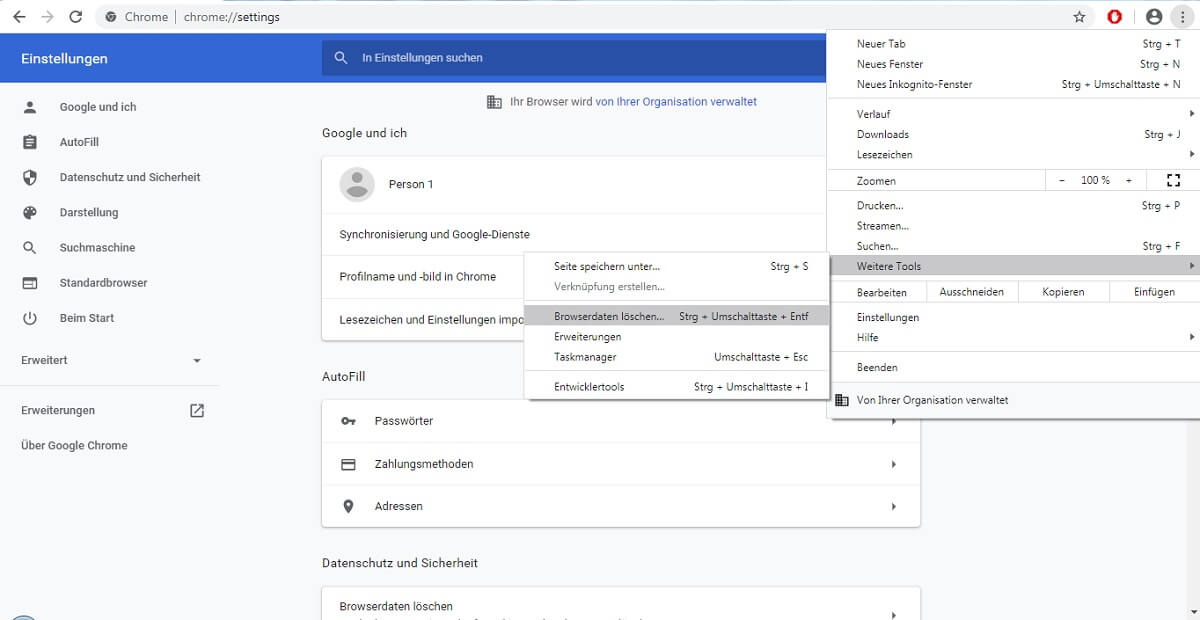Select Neuer Tab from the menu
This screenshot has width=1200, height=620.
[1013, 44]
